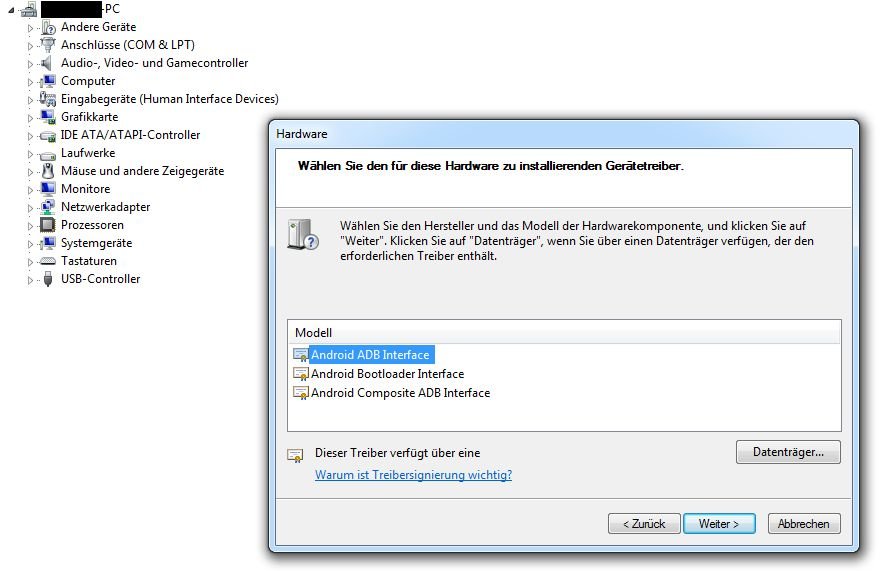The width and height of the screenshot is (882, 571).
Task: Expand the Prozessoren node
Action: 30,226
